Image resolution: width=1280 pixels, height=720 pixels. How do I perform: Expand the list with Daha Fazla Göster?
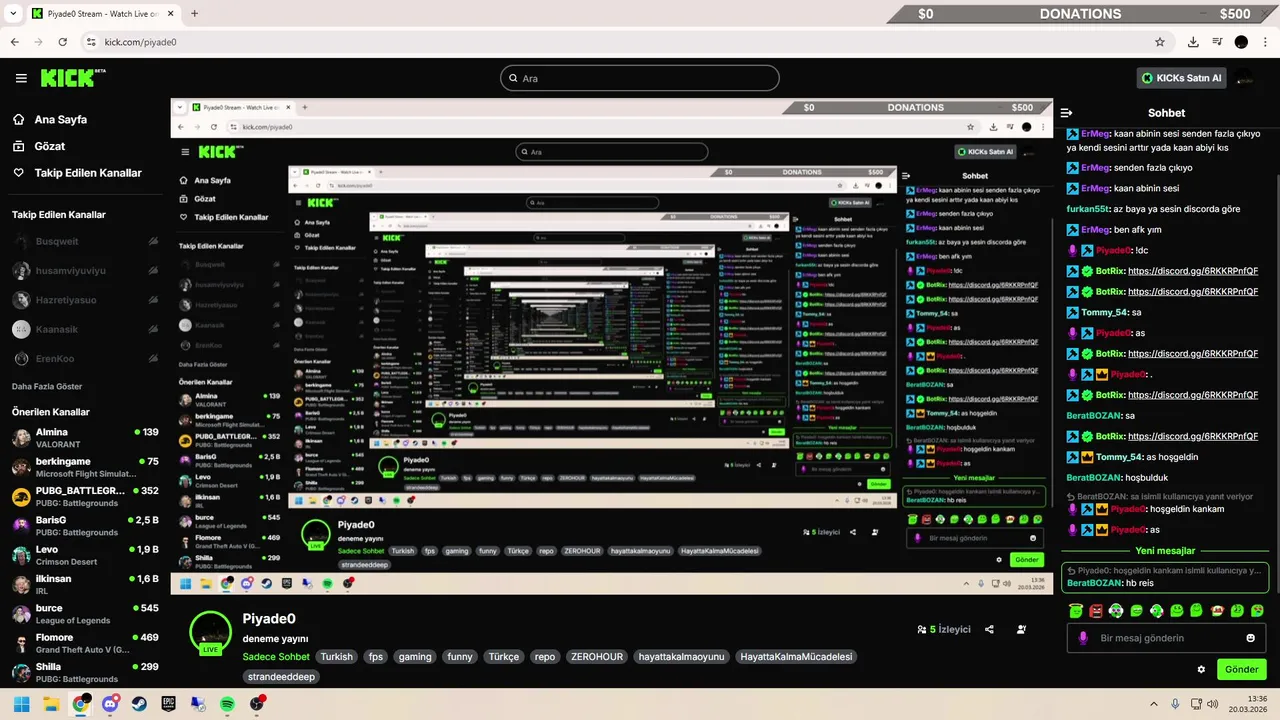pos(47,386)
